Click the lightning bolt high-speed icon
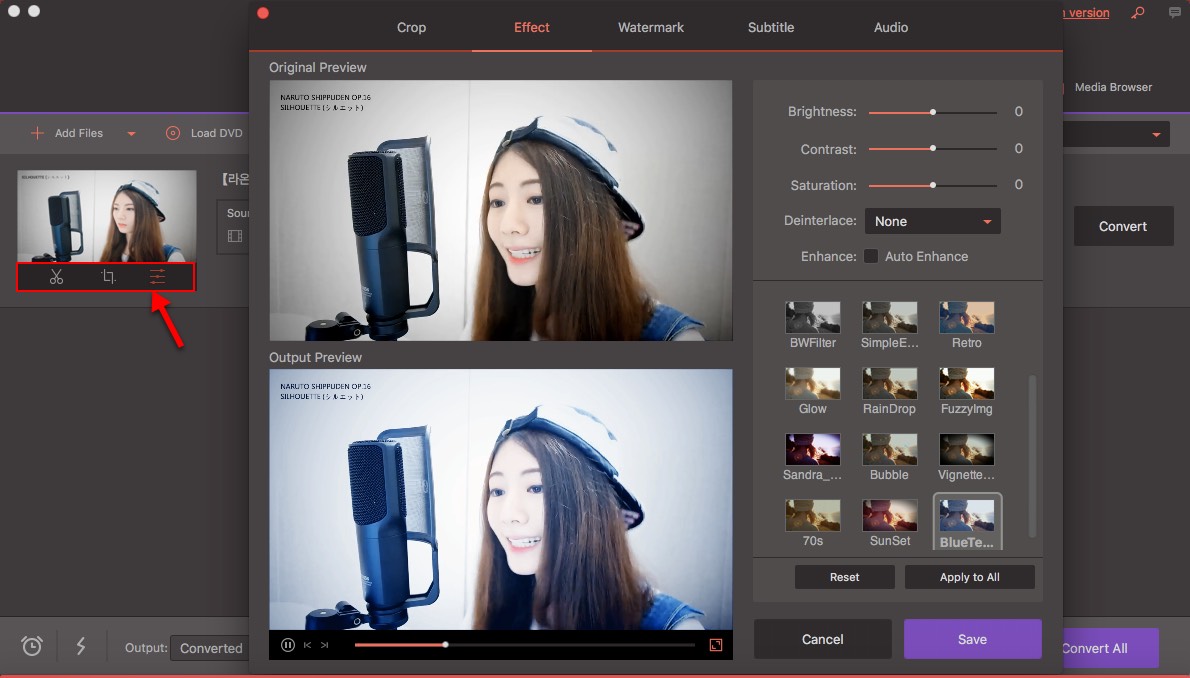This screenshot has height=678, width=1190. pos(81,647)
